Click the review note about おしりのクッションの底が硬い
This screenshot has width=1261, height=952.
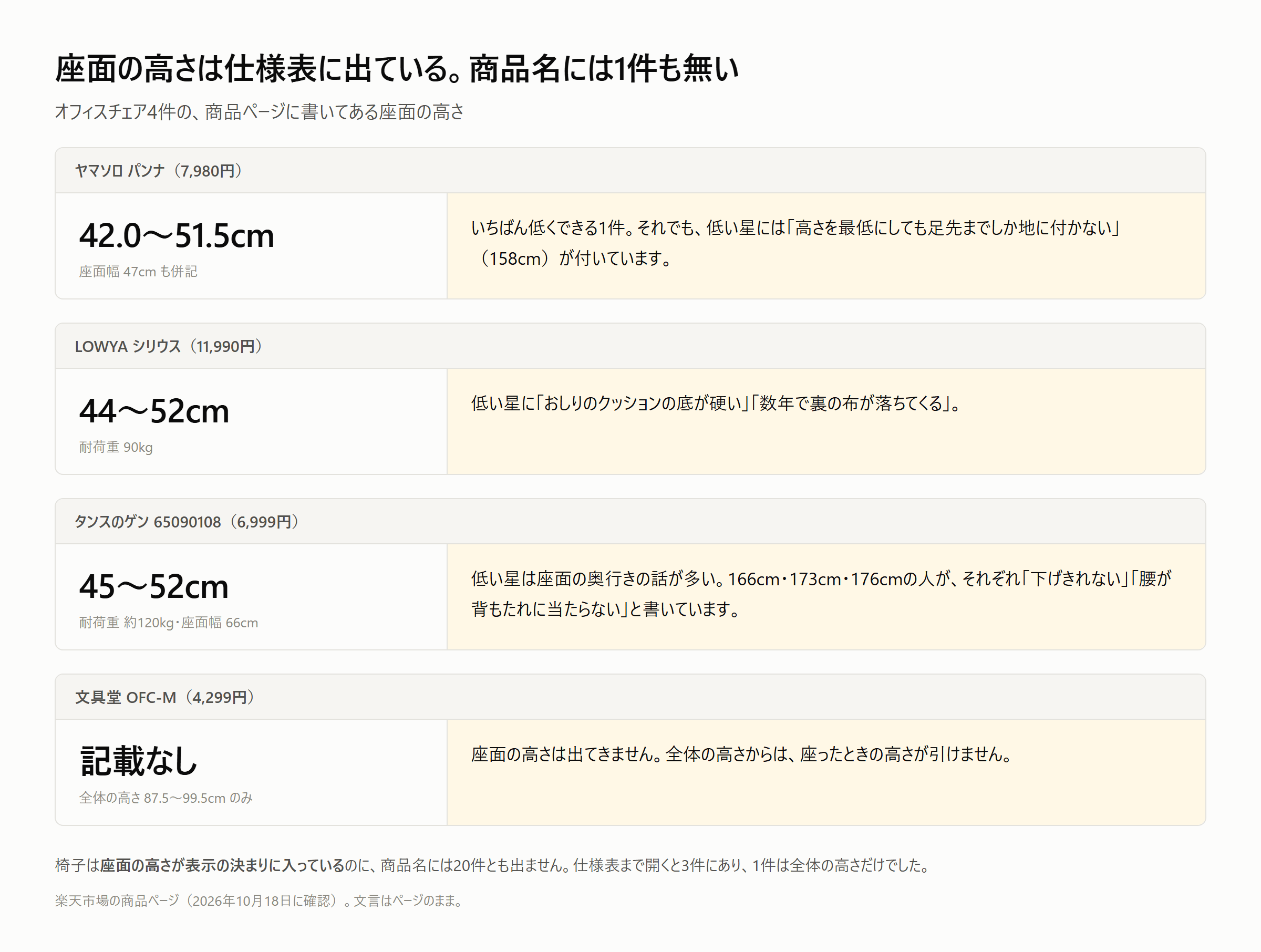point(717,403)
